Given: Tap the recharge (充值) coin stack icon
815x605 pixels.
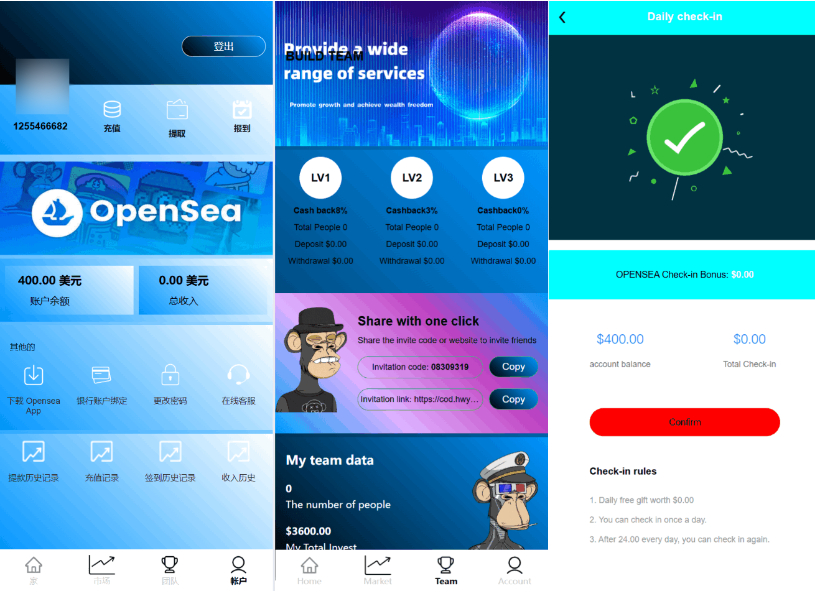Looking at the screenshot, I should click(112, 110).
